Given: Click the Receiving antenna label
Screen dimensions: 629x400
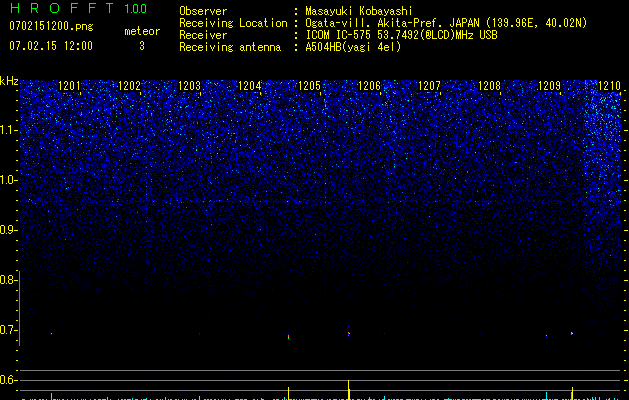Looking at the screenshot, I should 230,47.
